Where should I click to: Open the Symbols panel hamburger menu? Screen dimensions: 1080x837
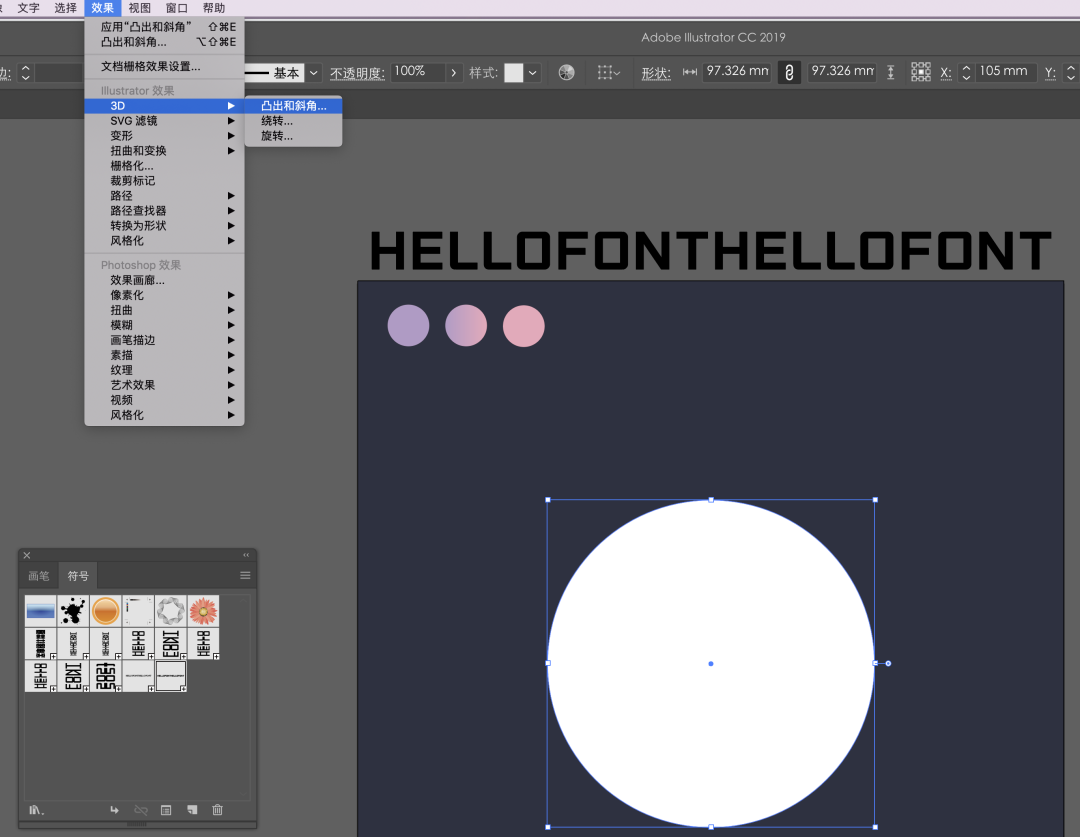(x=245, y=575)
